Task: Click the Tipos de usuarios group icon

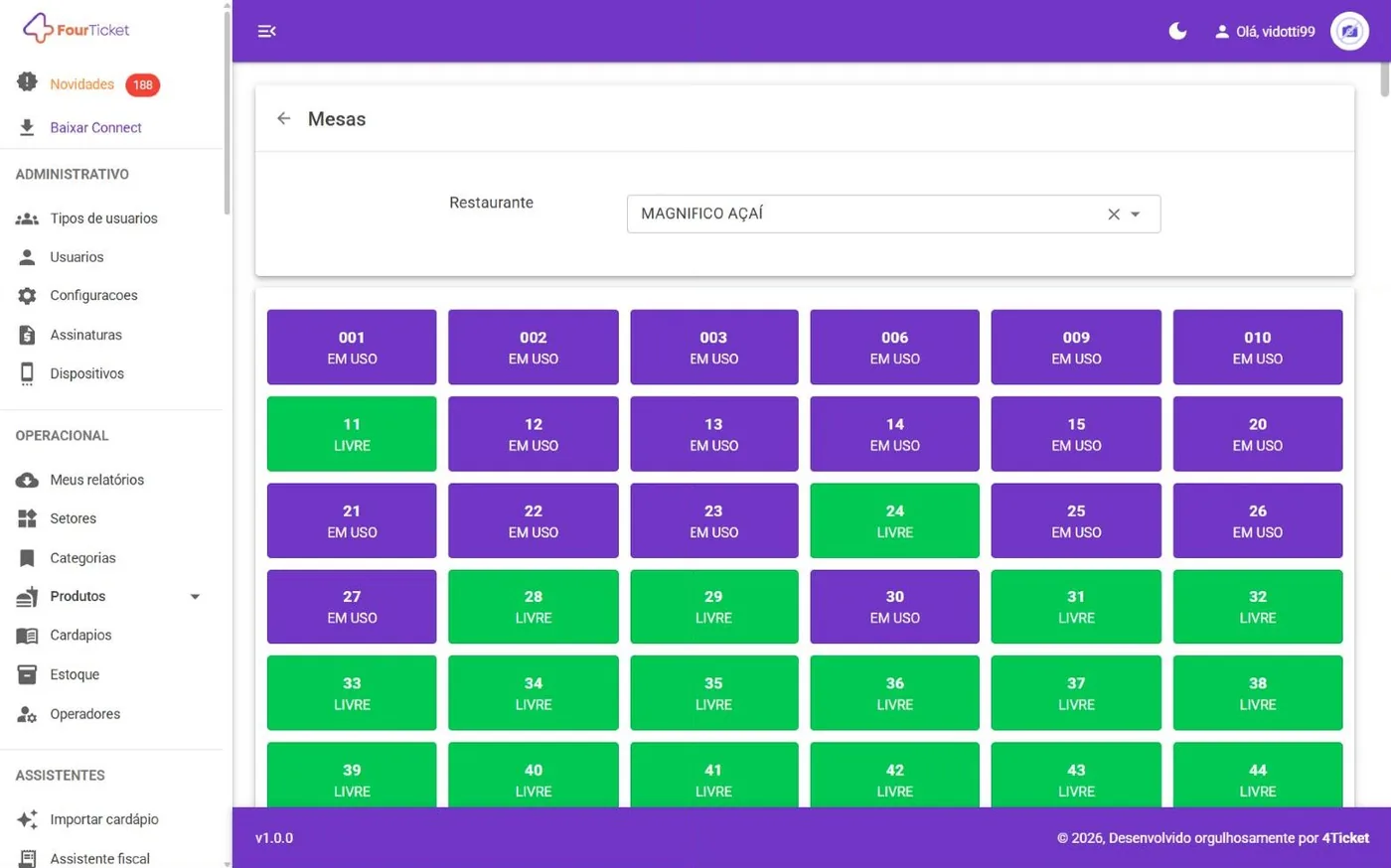Action: 27,218
